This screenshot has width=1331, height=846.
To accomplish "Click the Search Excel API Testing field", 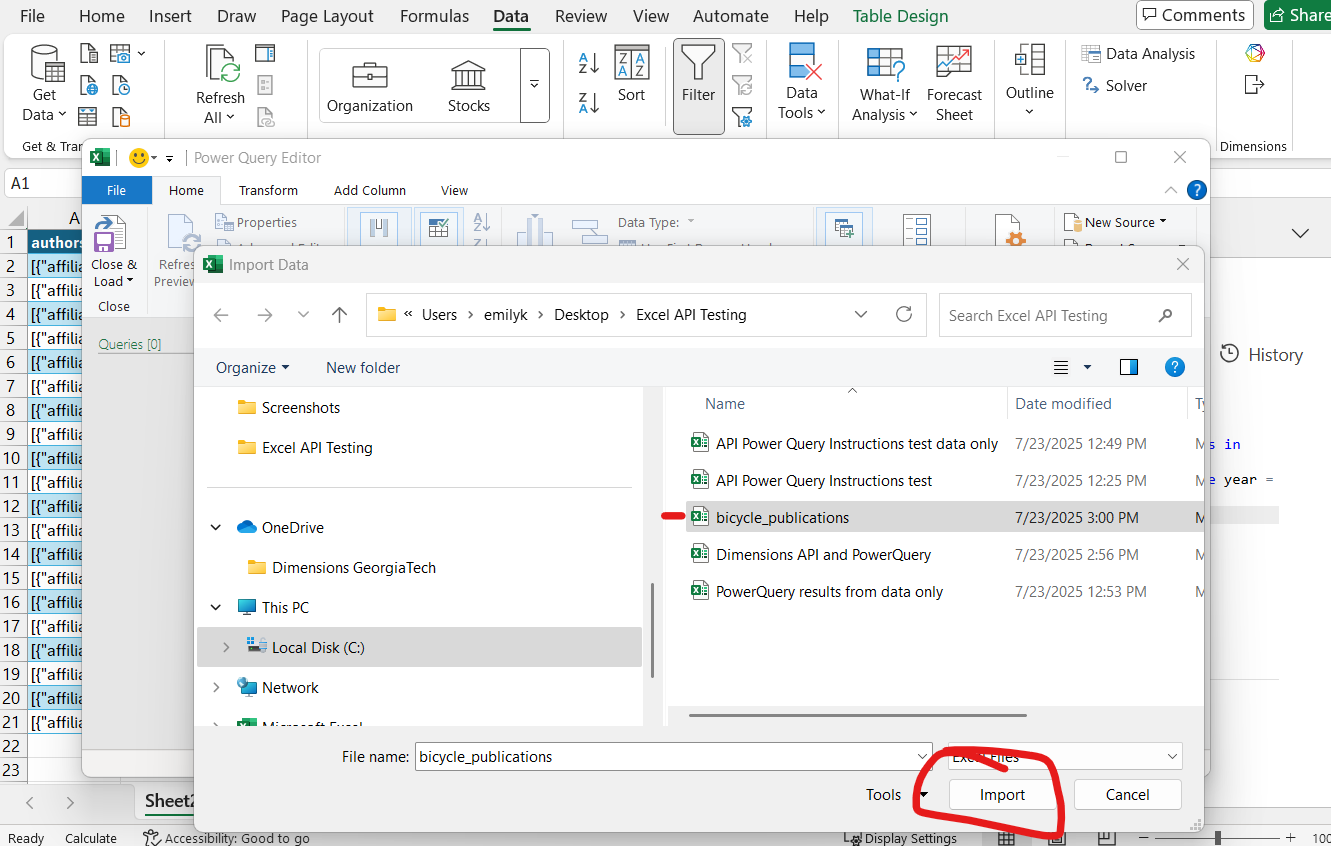I will [1050, 315].
